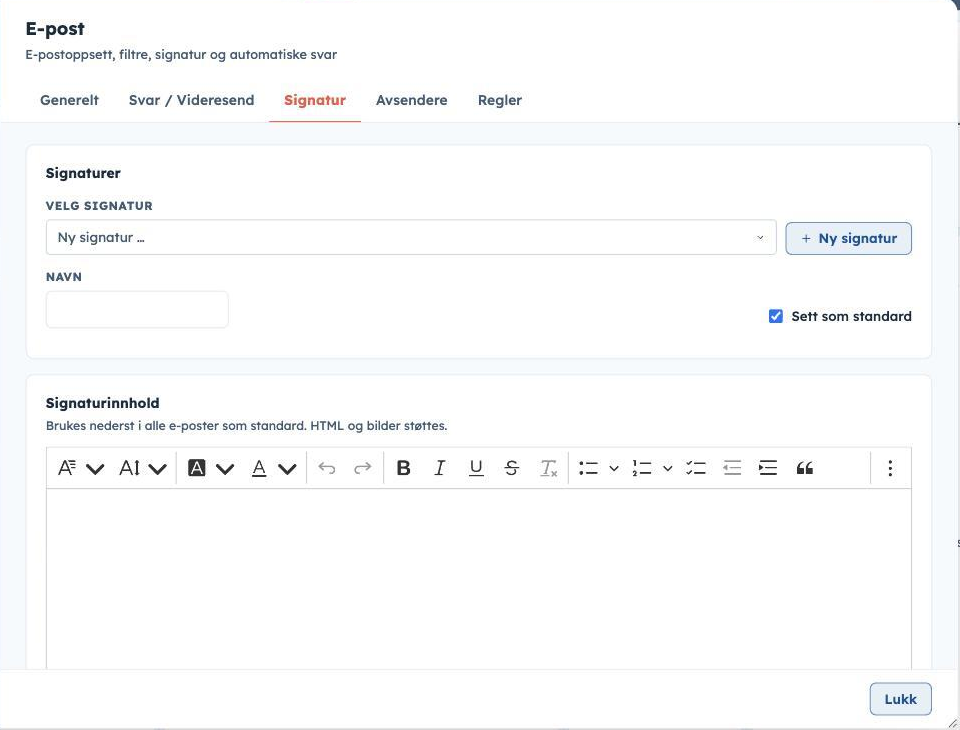
Task: Click the Lukk button
Action: click(x=901, y=699)
